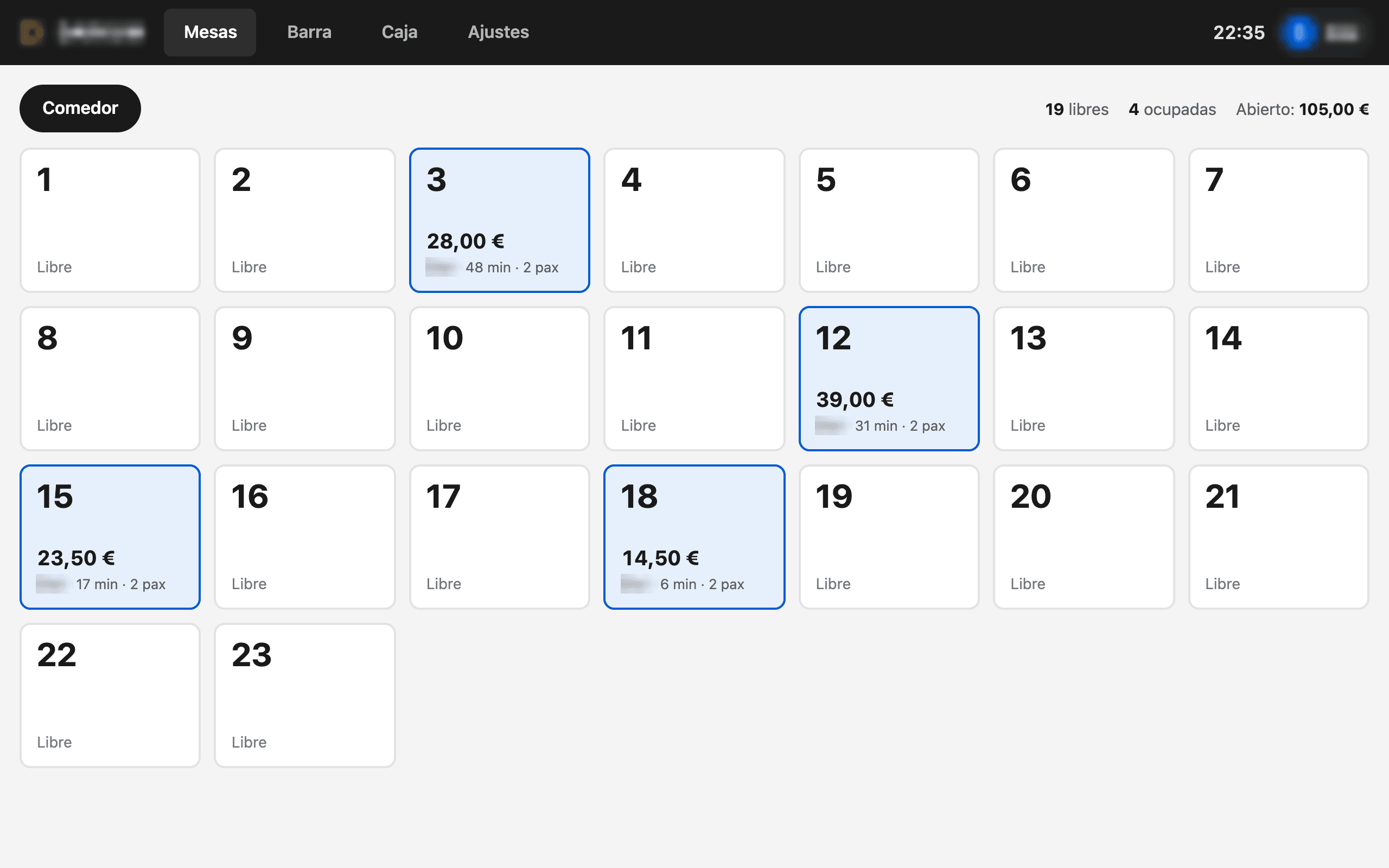This screenshot has height=868, width=1389.
Task: Select free table 2
Action: pyautogui.click(x=305, y=220)
